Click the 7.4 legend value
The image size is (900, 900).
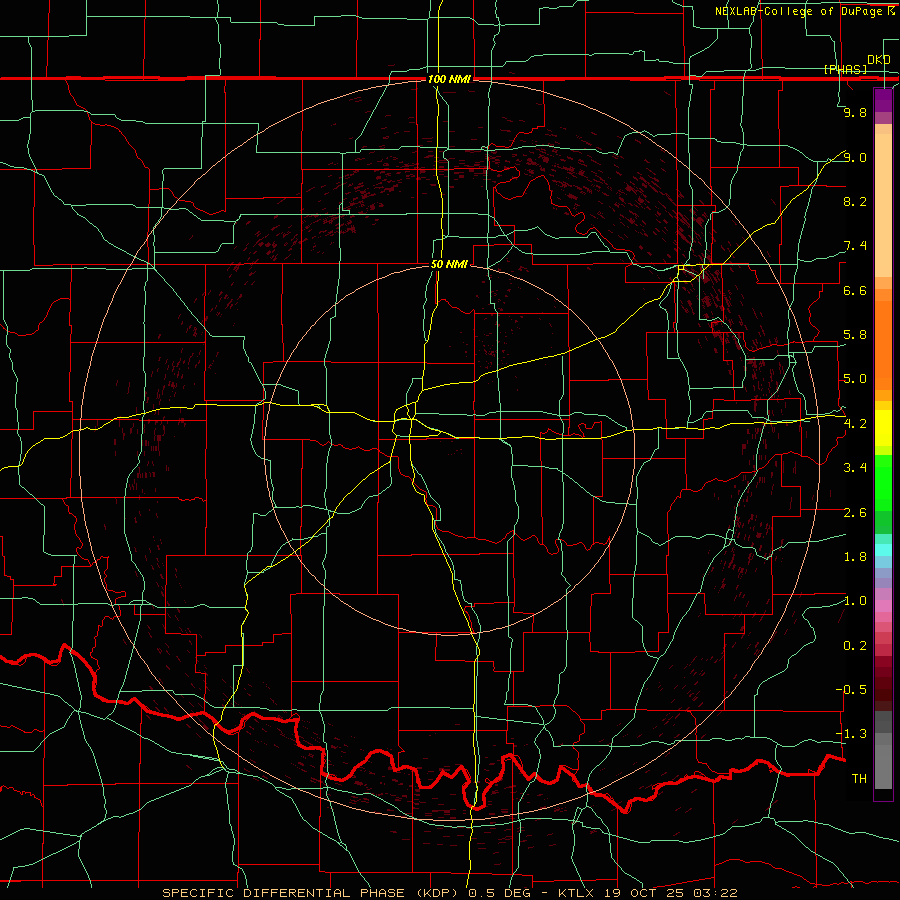(855, 246)
